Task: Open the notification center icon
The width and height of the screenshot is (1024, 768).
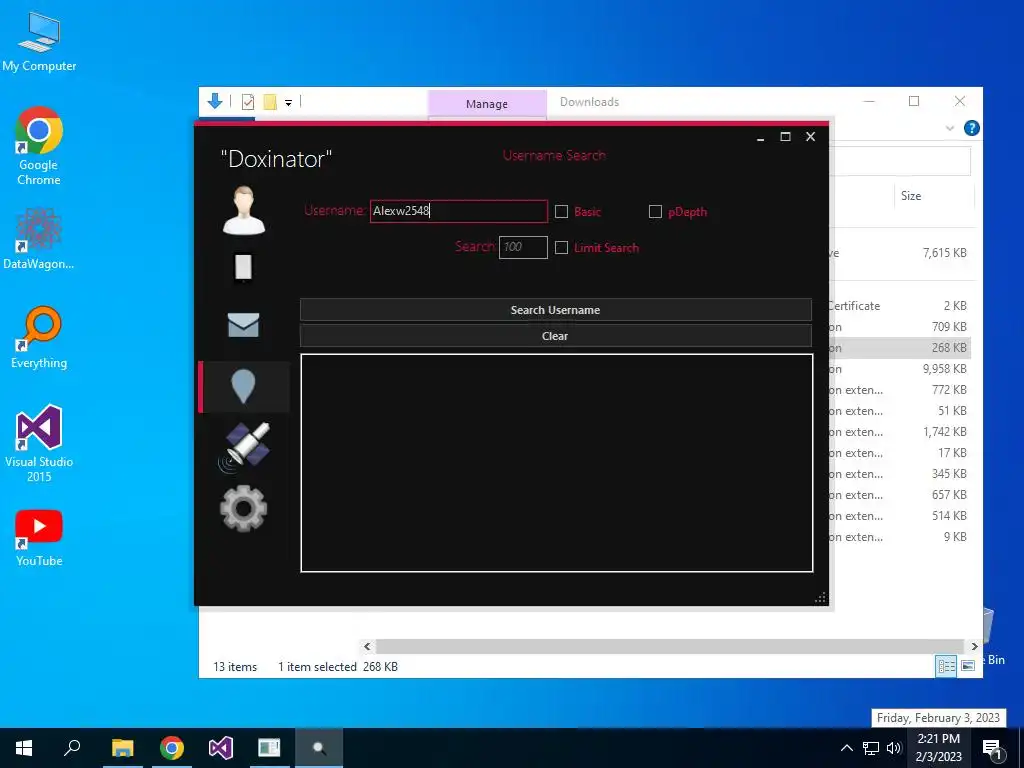Action: coord(993,748)
